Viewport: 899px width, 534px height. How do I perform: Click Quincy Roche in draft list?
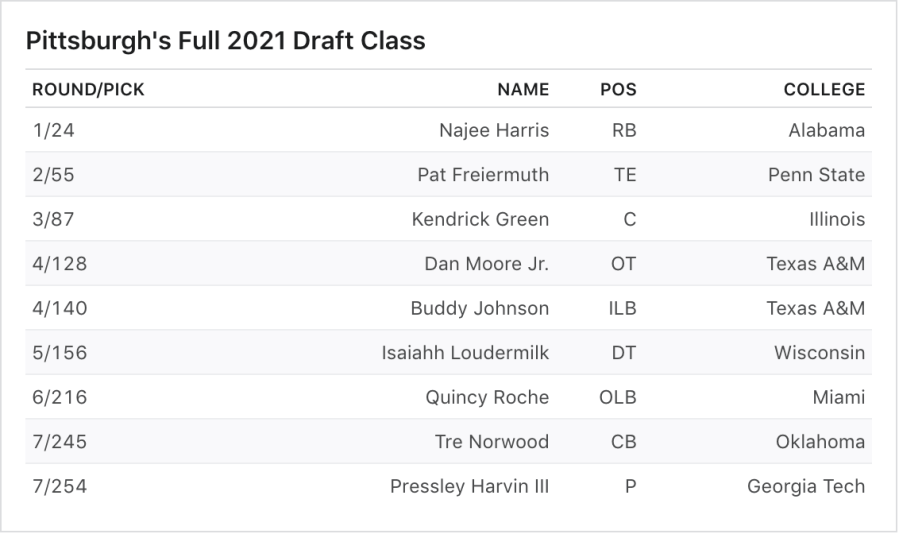[487, 397]
